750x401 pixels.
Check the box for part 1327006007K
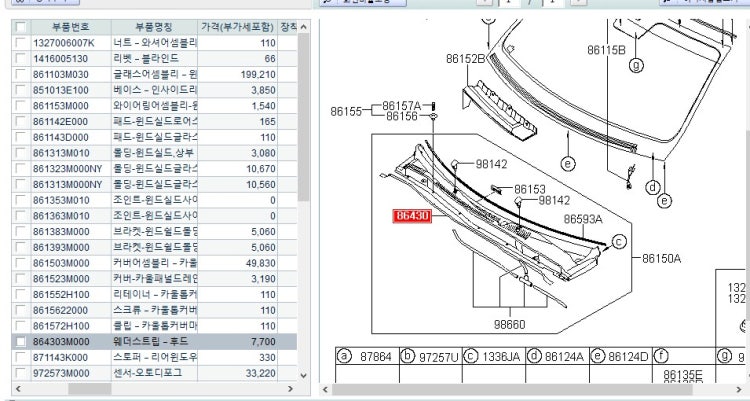(x=19, y=44)
